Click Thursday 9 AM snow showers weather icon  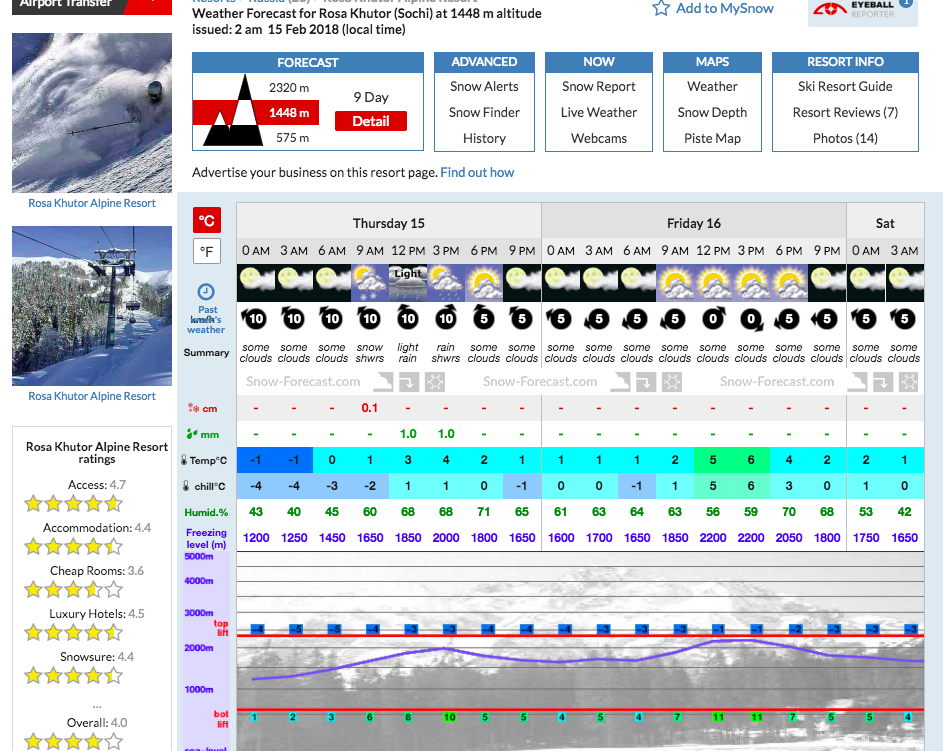tap(370, 283)
